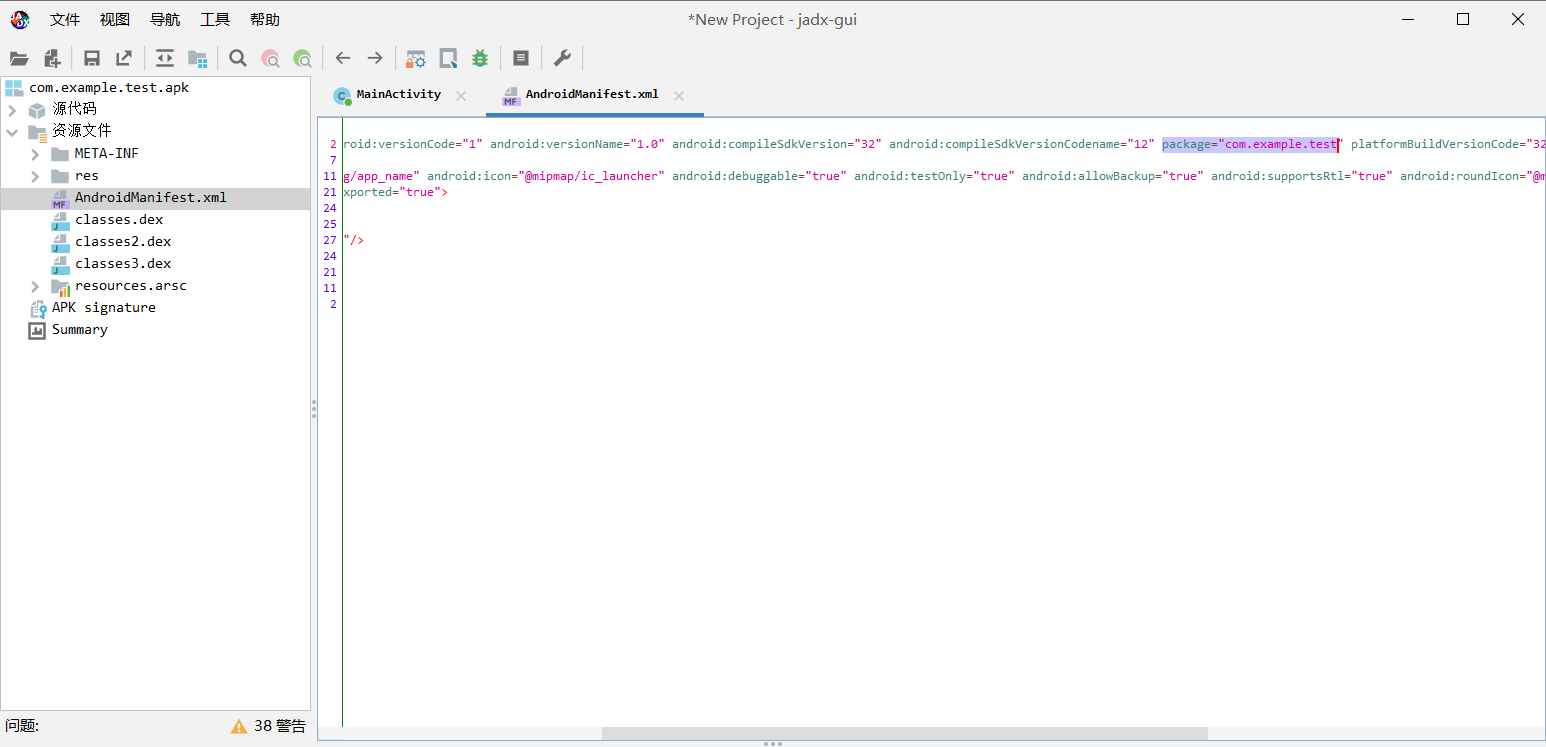1546x747 pixels.
Task: Click android:testOnly="true" attribute
Action: click(x=934, y=176)
